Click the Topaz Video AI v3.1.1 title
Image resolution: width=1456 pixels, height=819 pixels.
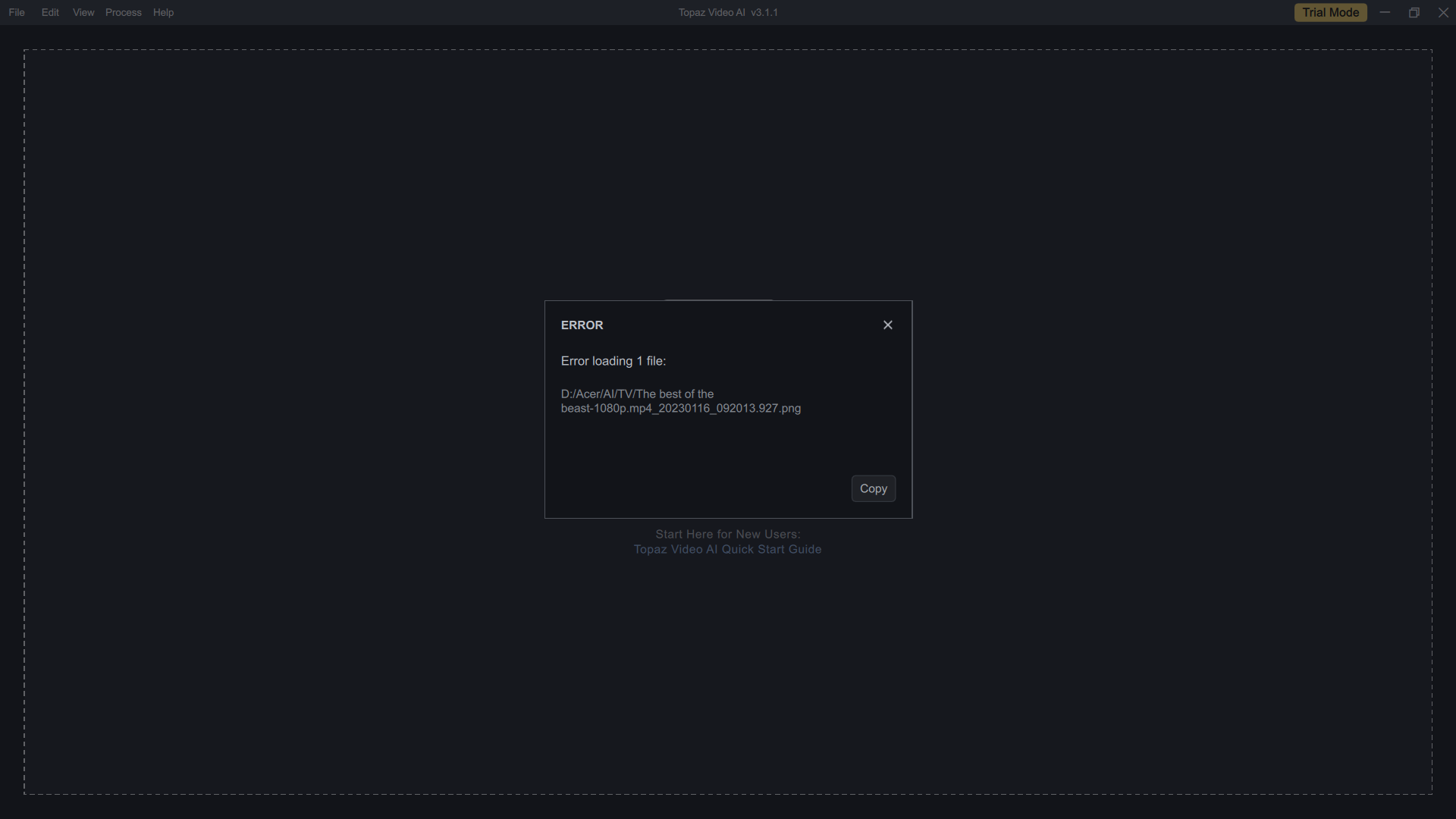point(727,13)
